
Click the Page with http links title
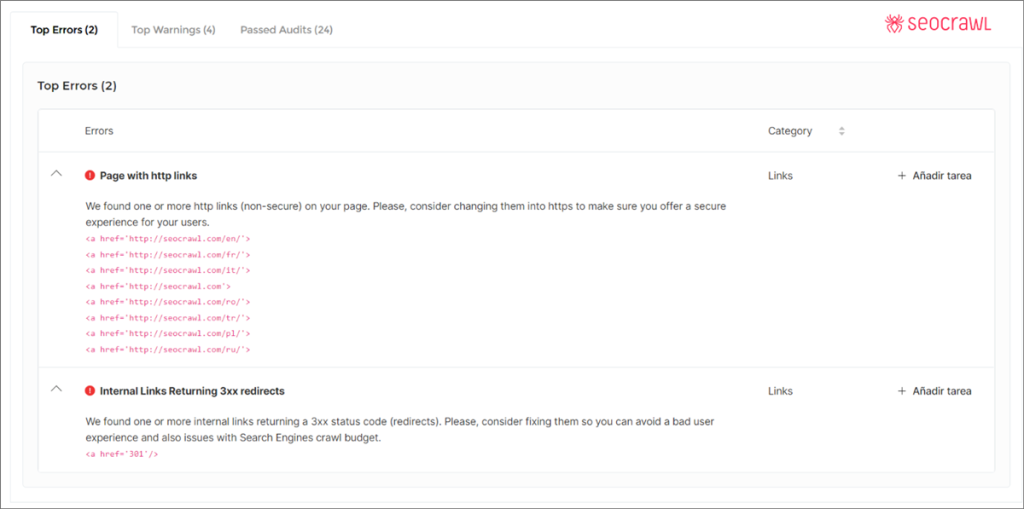click(148, 175)
